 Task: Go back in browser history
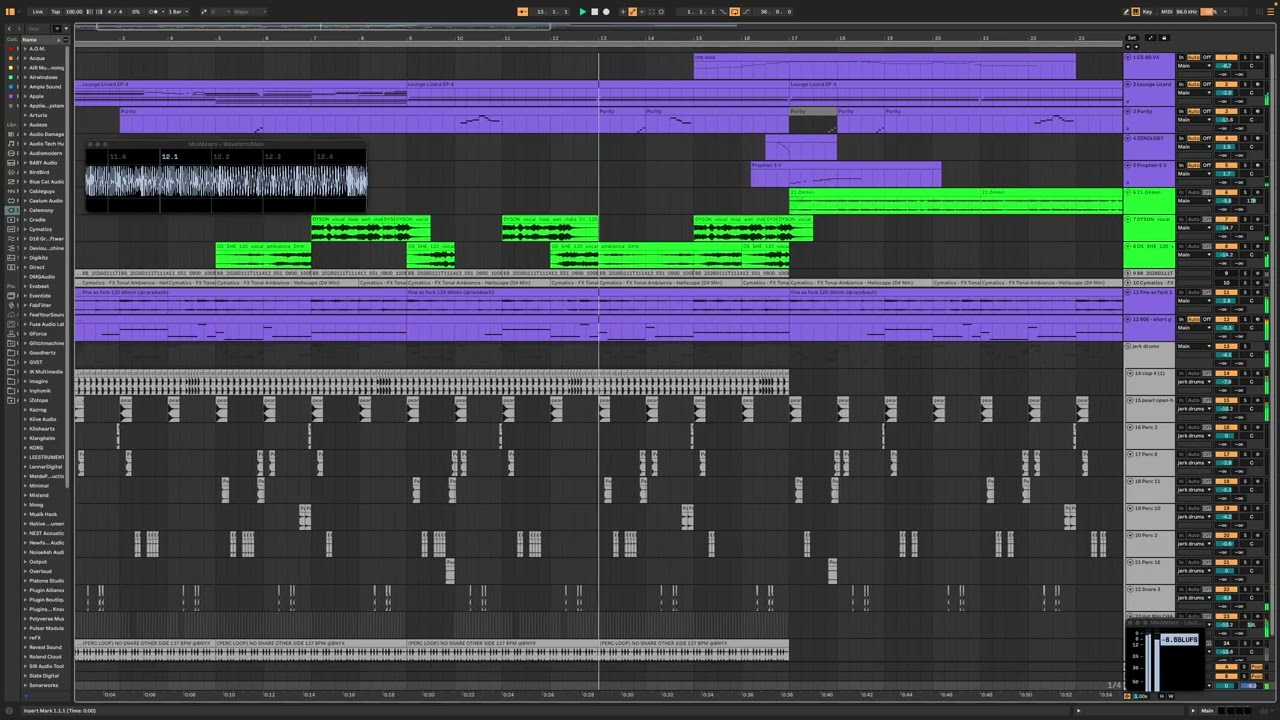(x=9, y=29)
